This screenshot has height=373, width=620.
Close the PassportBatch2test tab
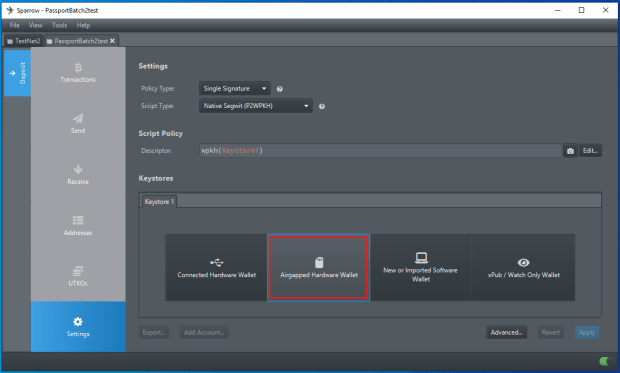[112, 41]
